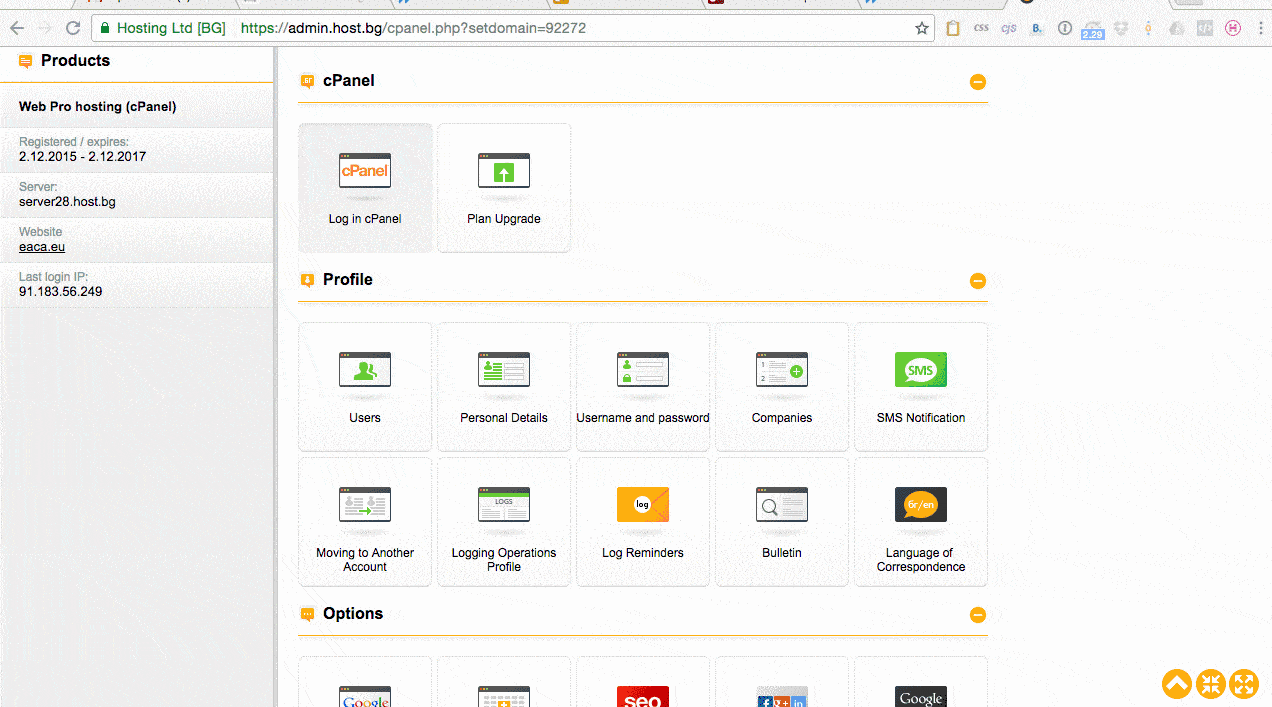Open the eaca.eu website link
This screenshot has width=1272, height=707.
(x=42, y=246)
